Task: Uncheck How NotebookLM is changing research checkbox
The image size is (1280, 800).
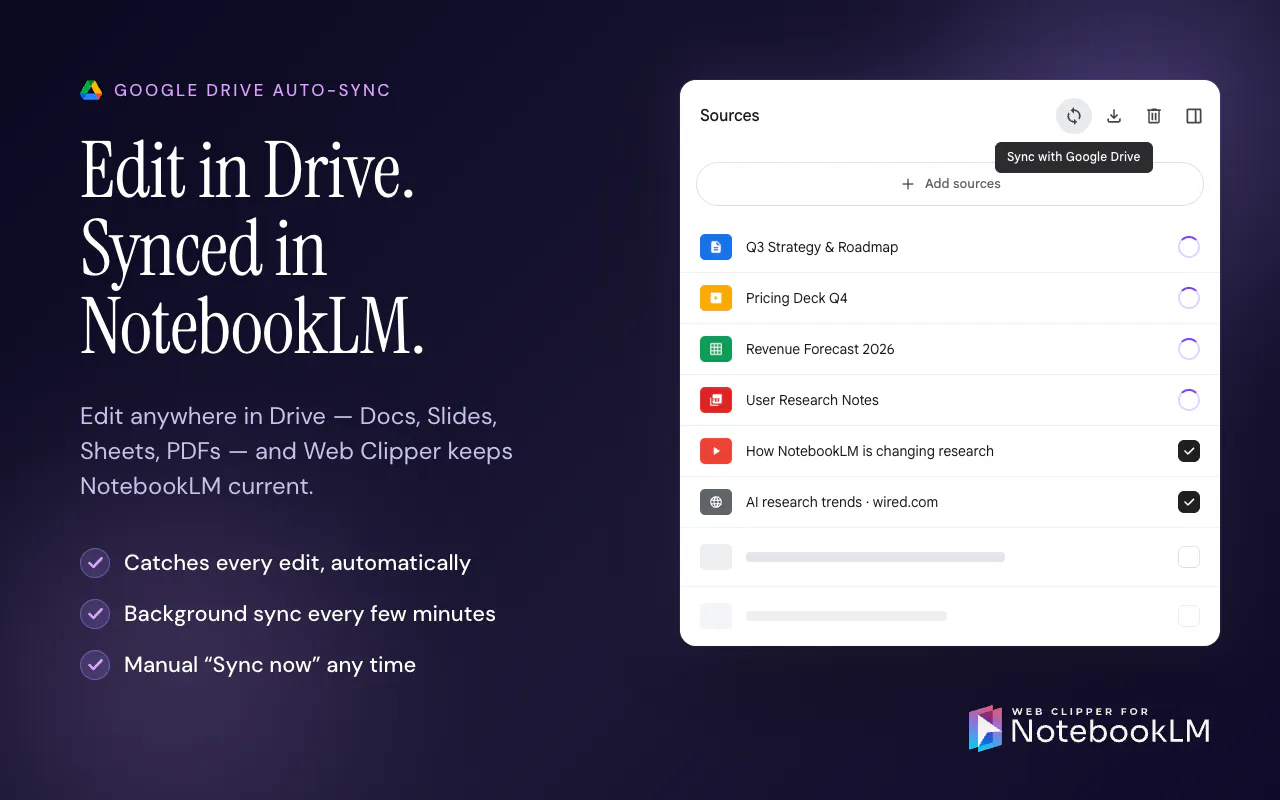Action: [x=1189, y=451]
